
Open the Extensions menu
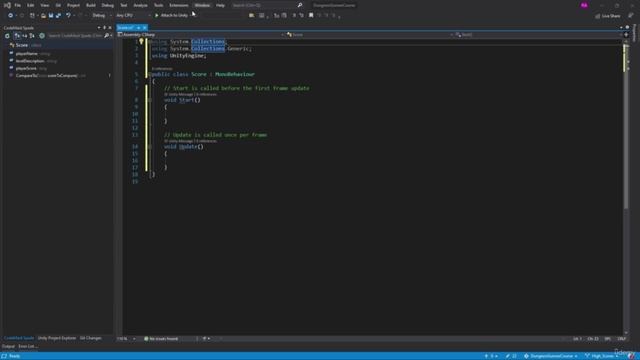[x=179, y=5]
